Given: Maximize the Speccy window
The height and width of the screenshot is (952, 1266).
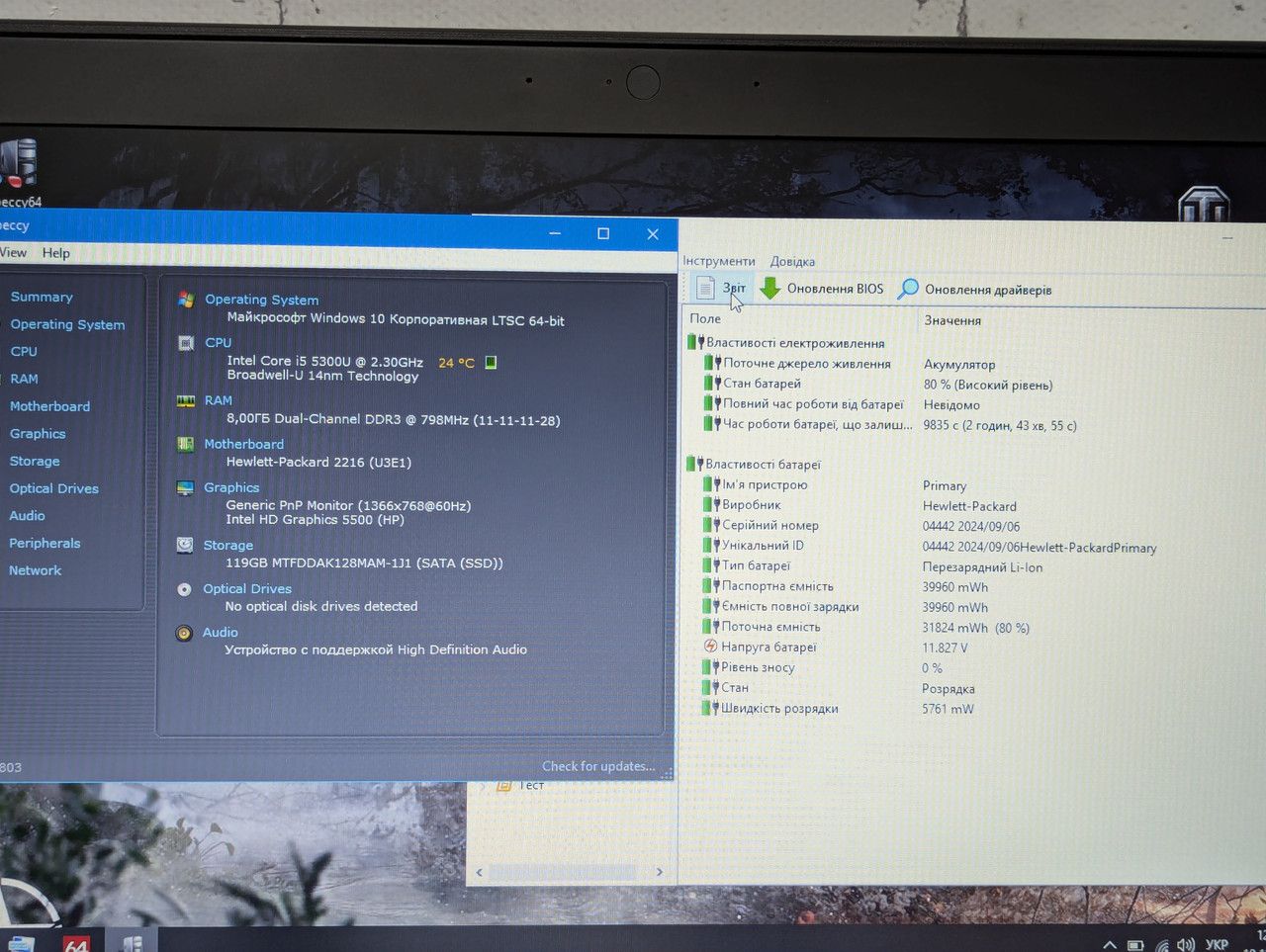Looking at the screenshot, I should pyautogui.click(x=603, y=233).
